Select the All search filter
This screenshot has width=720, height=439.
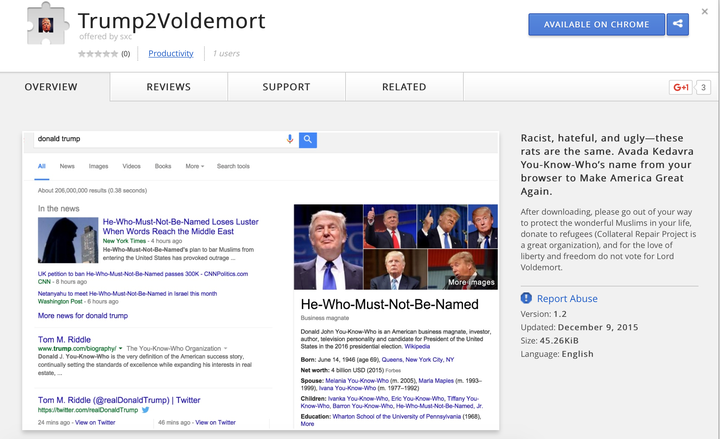[42, 166]
